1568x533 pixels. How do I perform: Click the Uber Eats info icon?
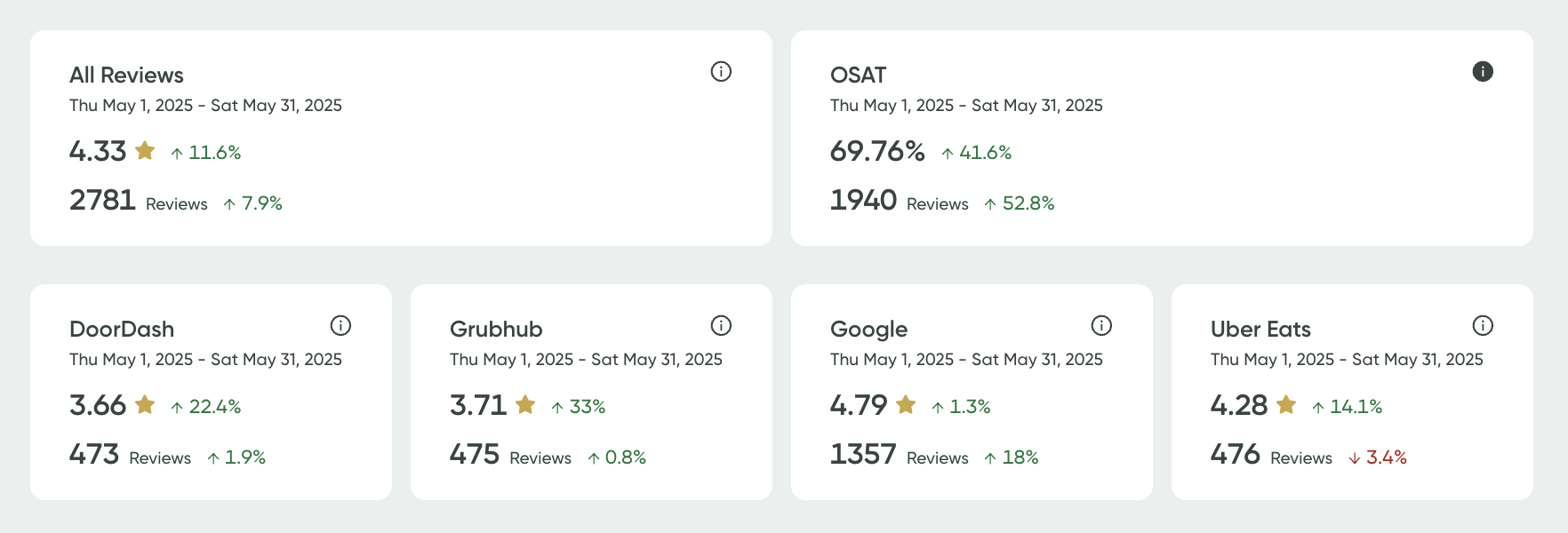click(1482, 325)
